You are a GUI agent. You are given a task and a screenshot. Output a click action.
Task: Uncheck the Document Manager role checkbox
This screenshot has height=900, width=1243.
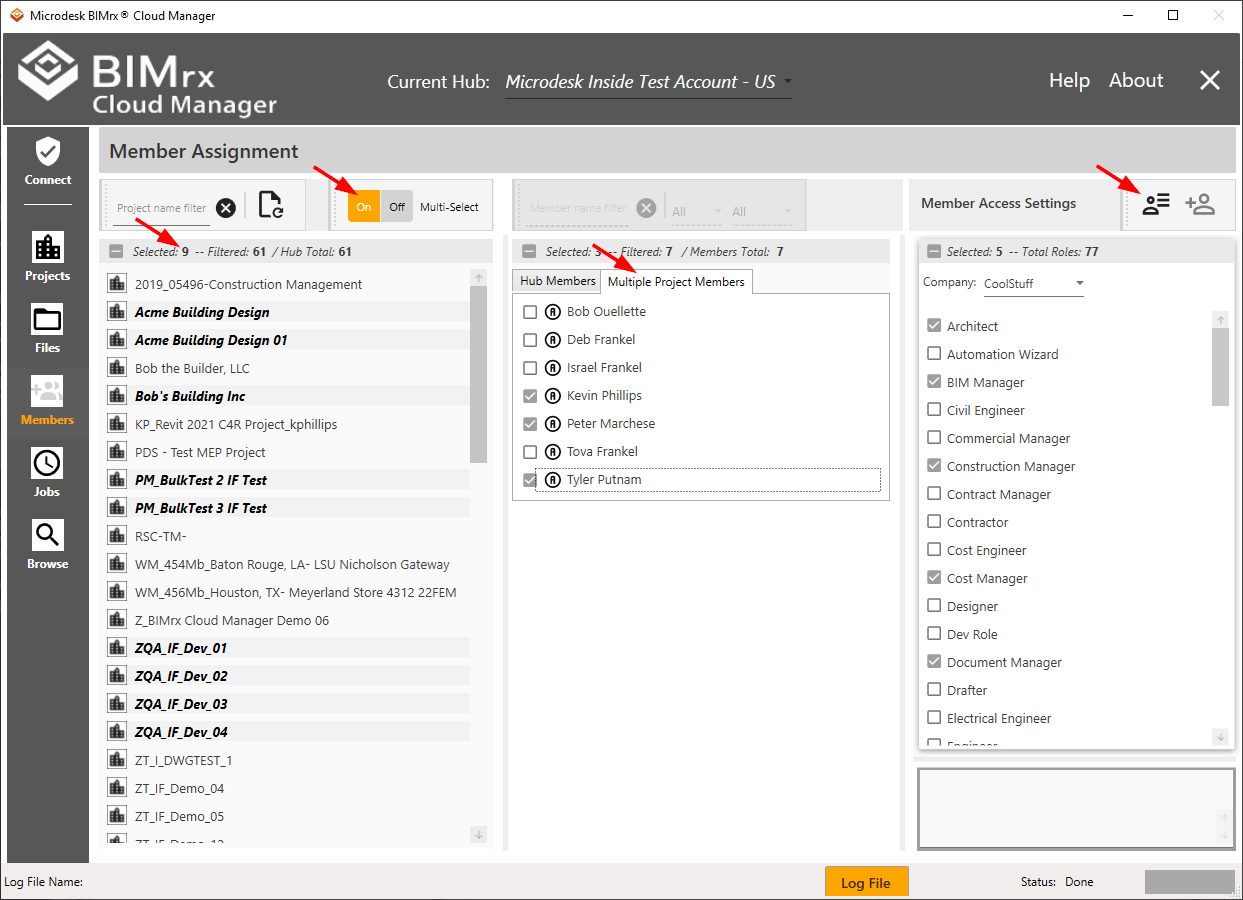coord(934,662)
